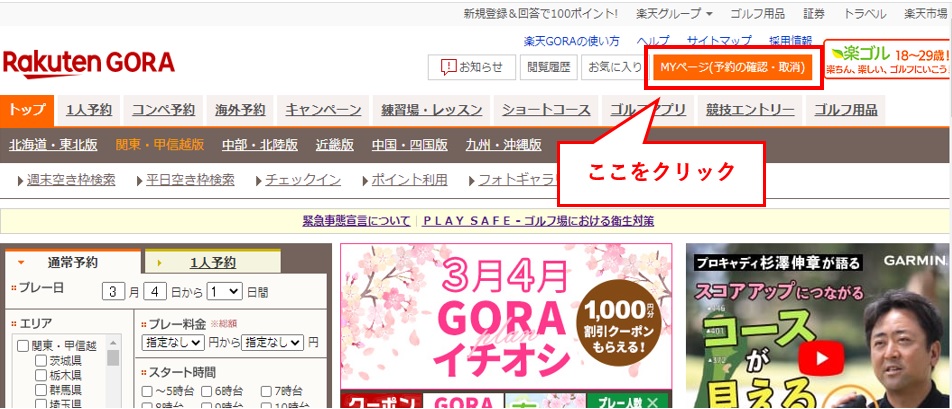This screenshot has height=409, width=952.
Task: Click the お知らせ button
Action: pos(472,67)
